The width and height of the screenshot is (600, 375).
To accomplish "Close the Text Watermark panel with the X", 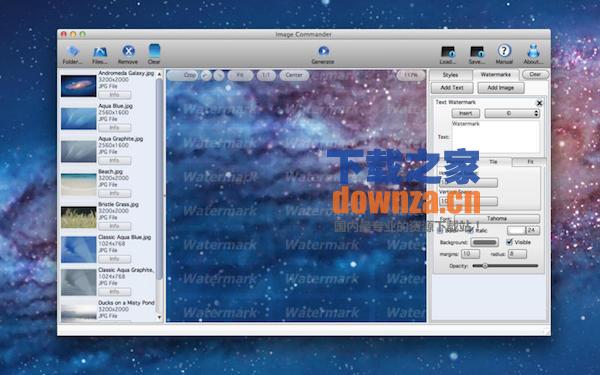I will pos(540,103).
